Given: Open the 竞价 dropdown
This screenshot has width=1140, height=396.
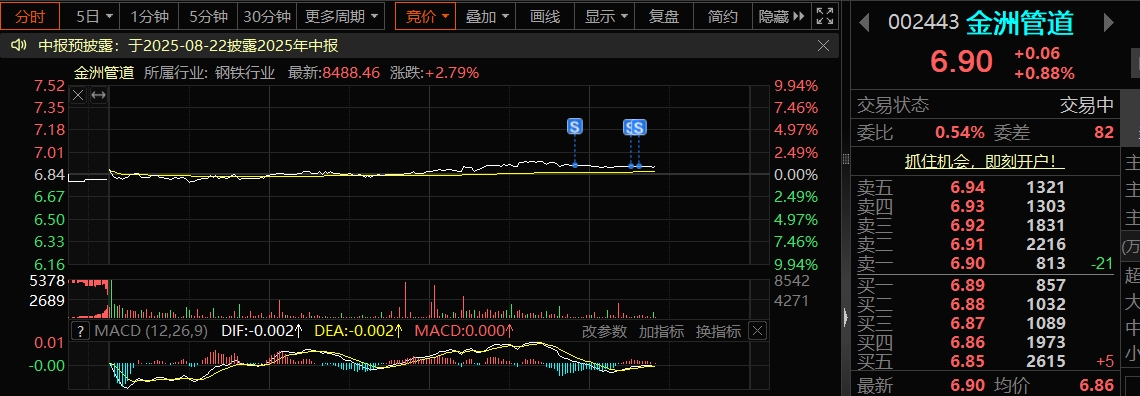Looking at the screenshot, I should 425,16.
